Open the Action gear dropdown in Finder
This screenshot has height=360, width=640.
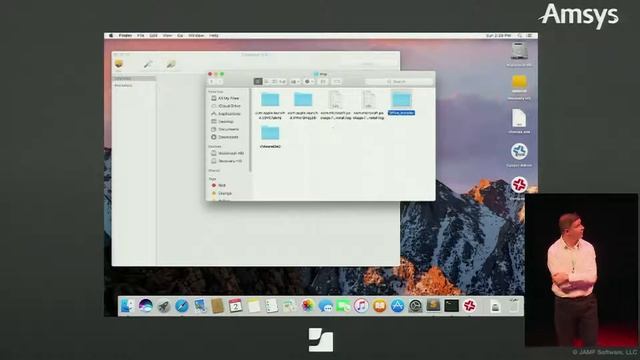[309, 82]
